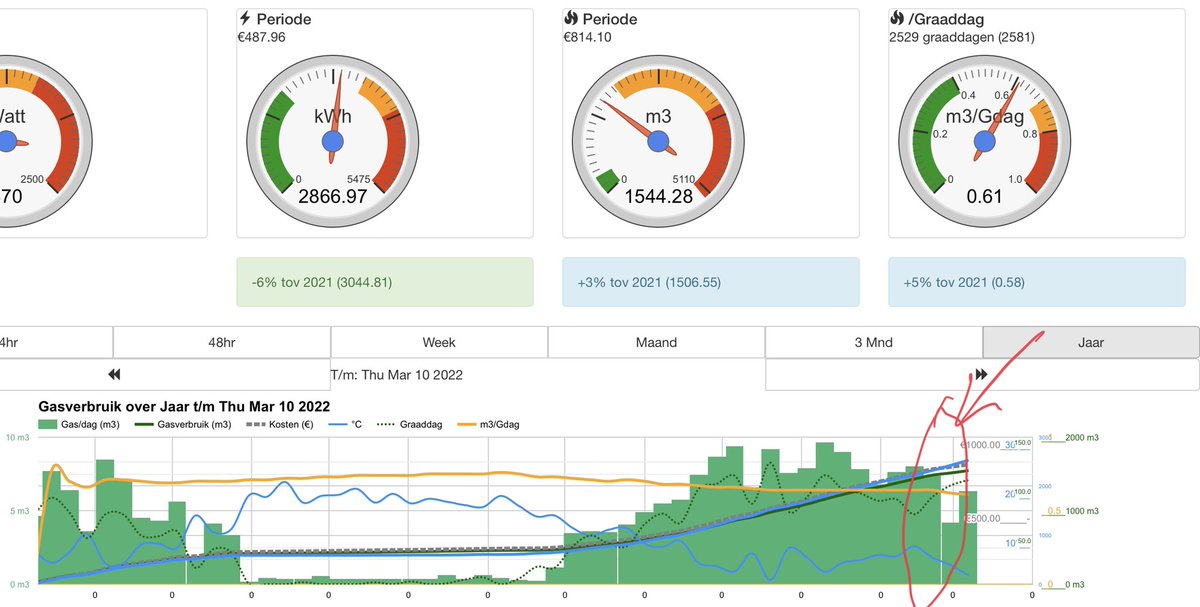Image resolution: width=1200 pixels, height=607 pixels.
Task: Select the partly visible 4hr period tab
Action: (56, 342)
